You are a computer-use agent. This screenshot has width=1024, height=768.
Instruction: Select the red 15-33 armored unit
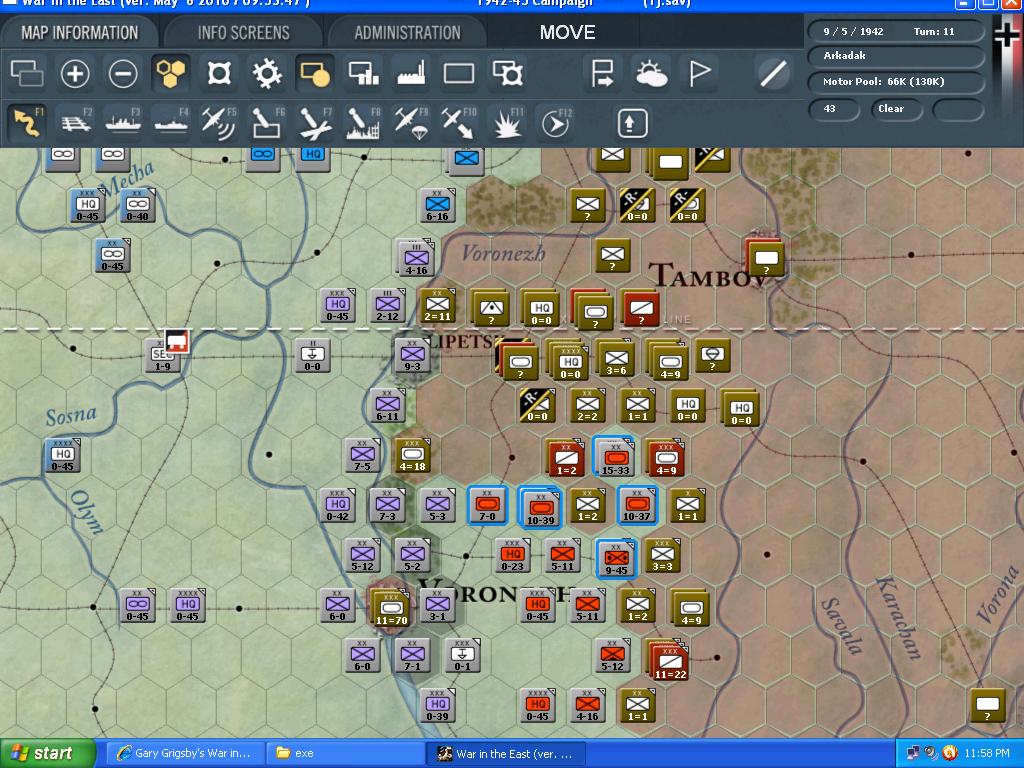615,457
